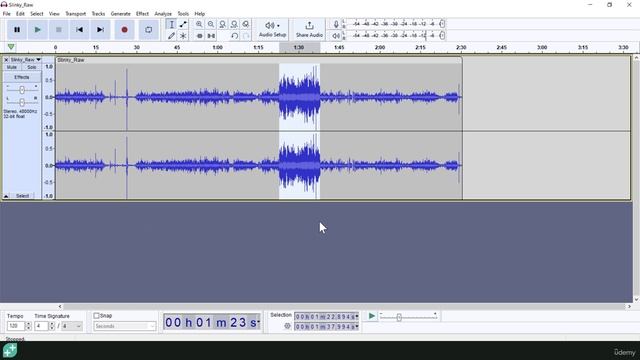Trim audio outside selection icon
Screen dimensions: 640x360
tap(199, 36)
